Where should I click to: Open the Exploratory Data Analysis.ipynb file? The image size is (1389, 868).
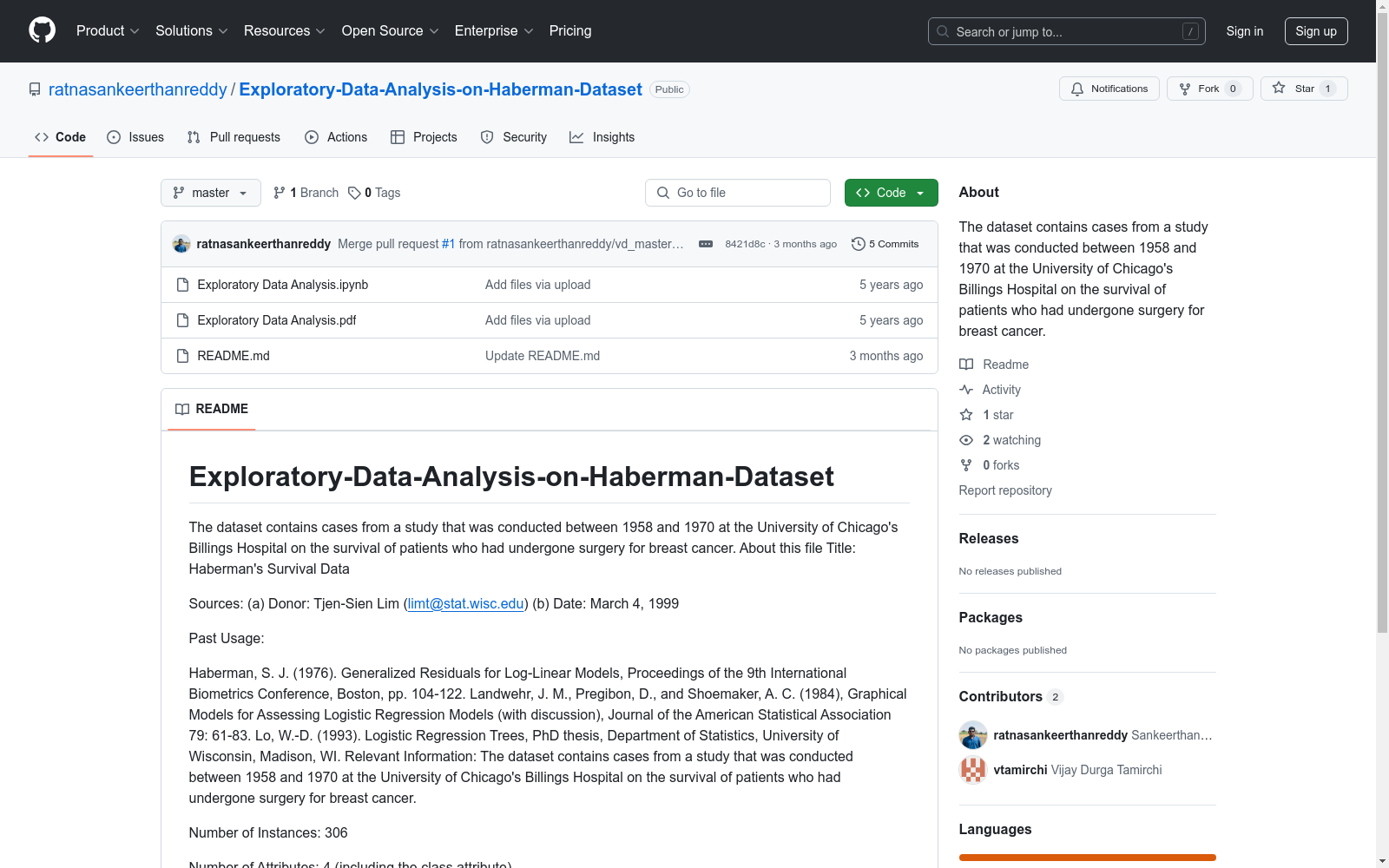tap(283, 285)
